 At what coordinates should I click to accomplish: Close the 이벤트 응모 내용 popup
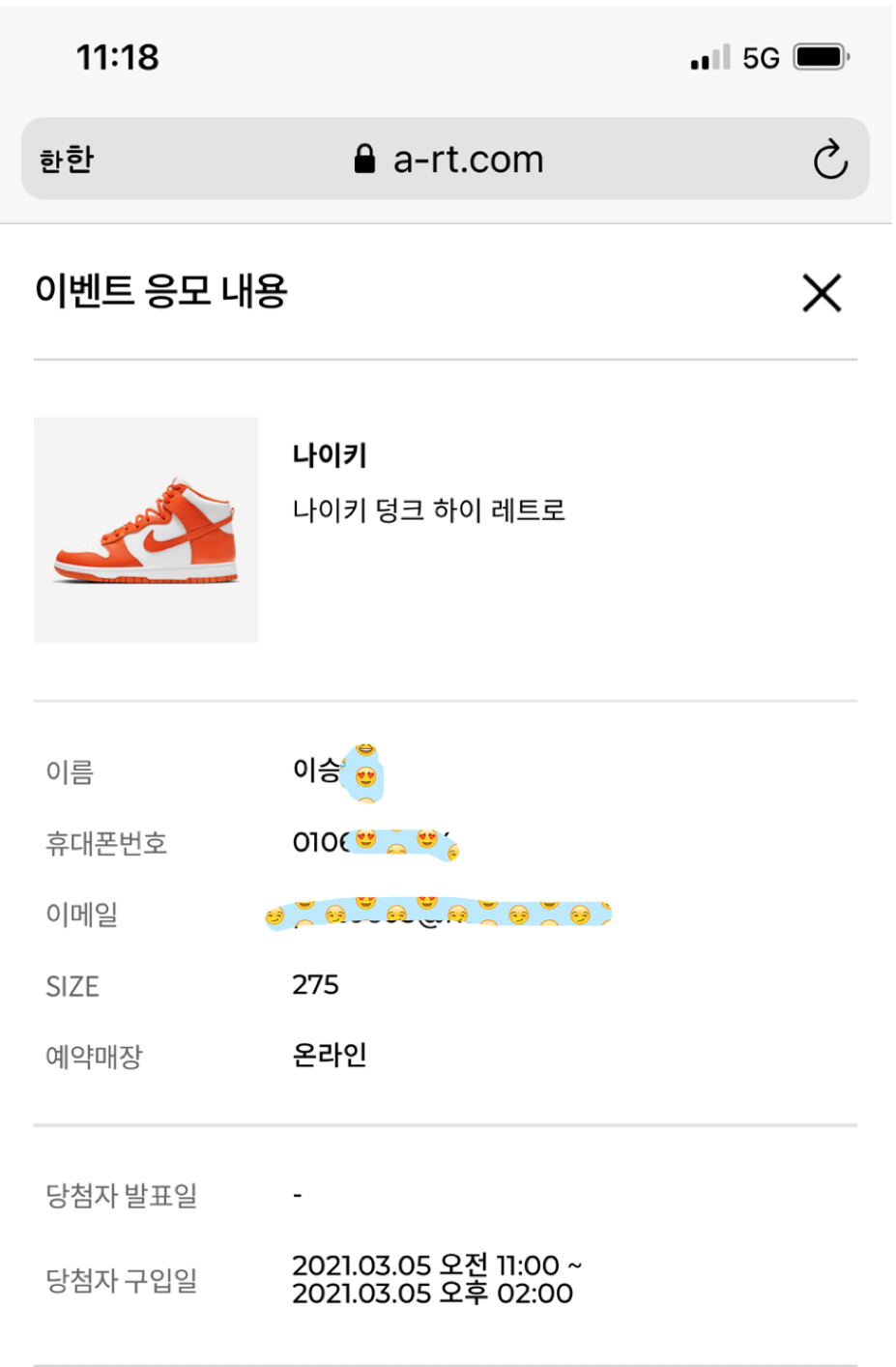[x=822, y=293]
